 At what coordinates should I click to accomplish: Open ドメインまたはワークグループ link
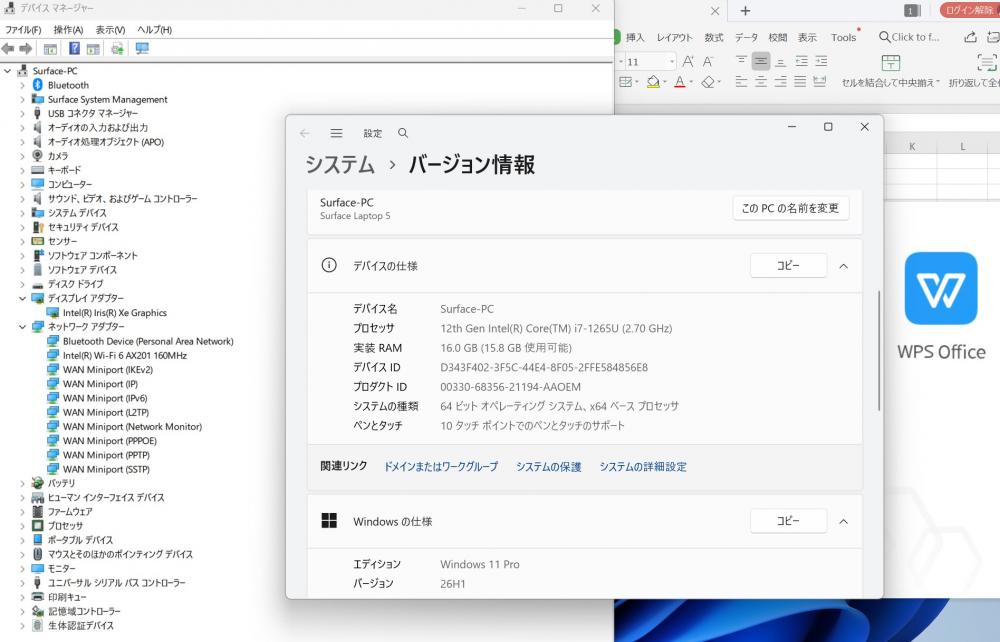pos(441,467)
